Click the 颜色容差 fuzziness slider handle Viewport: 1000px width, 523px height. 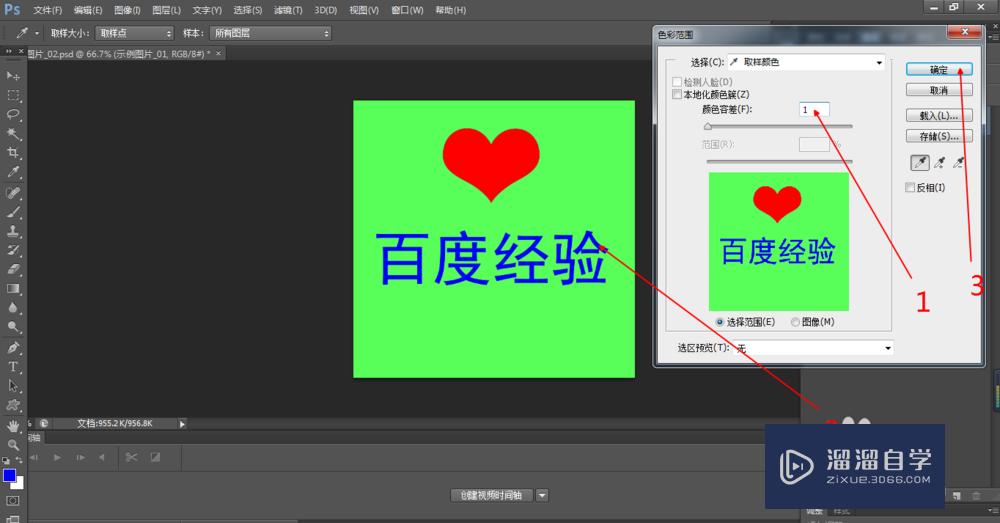click(x=708, y=126)
